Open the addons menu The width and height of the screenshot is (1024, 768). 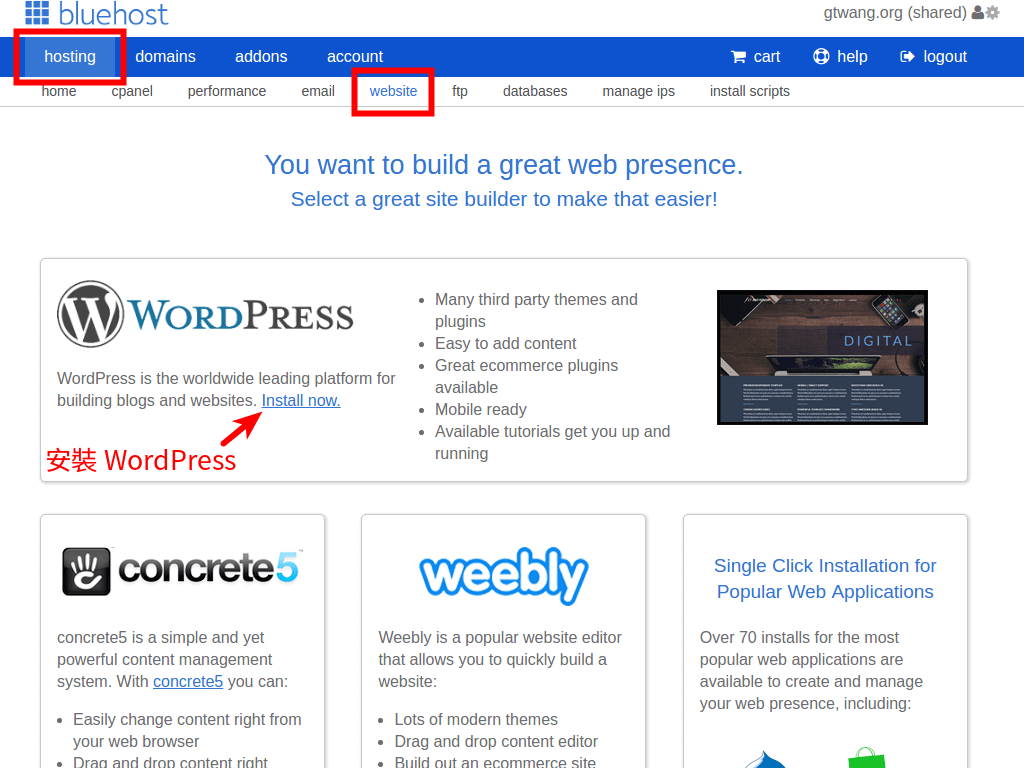(261, 56)
